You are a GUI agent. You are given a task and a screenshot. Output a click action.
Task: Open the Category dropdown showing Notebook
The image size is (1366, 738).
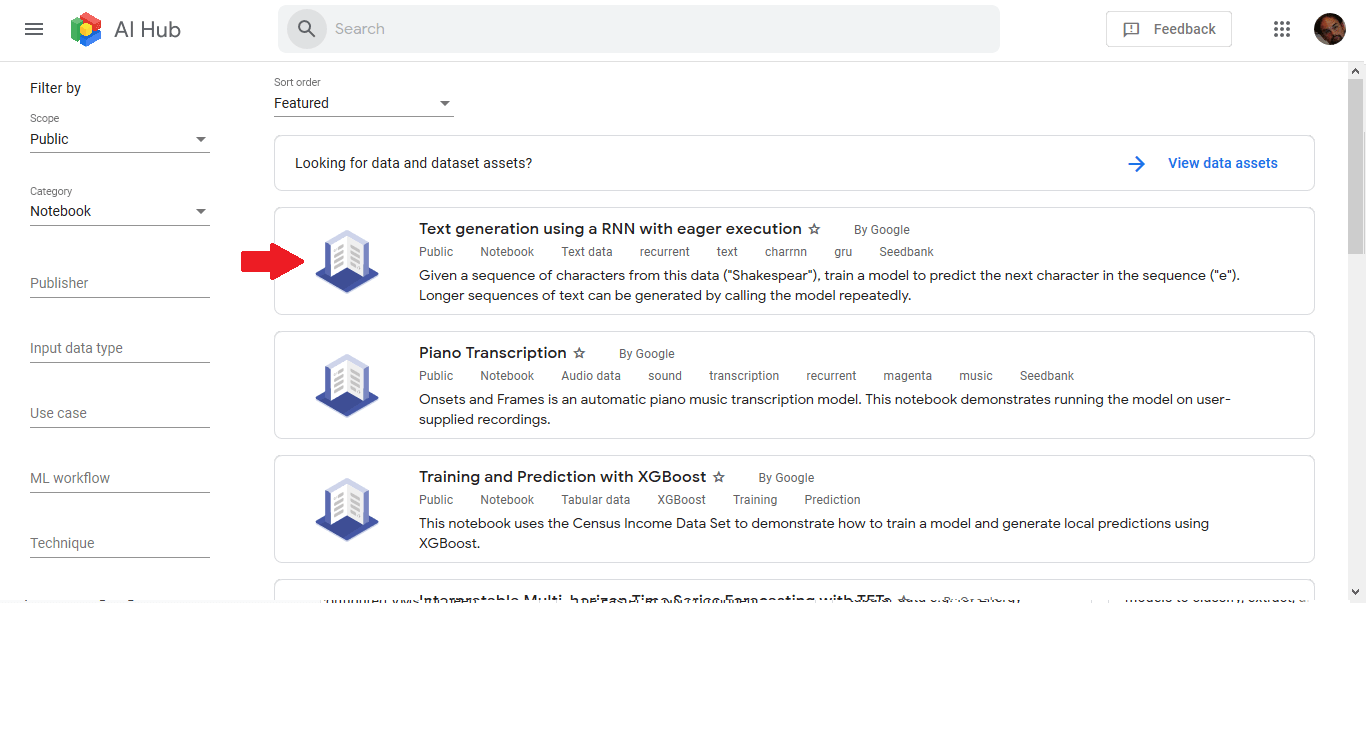pyautogui.click(x=202, y=211)
